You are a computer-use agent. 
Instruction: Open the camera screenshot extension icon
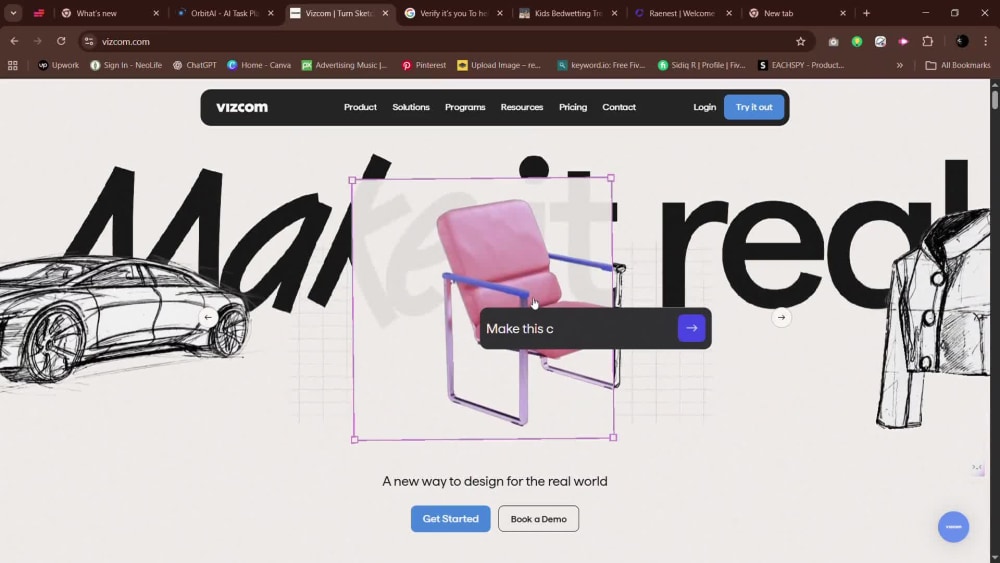[833, 41]
